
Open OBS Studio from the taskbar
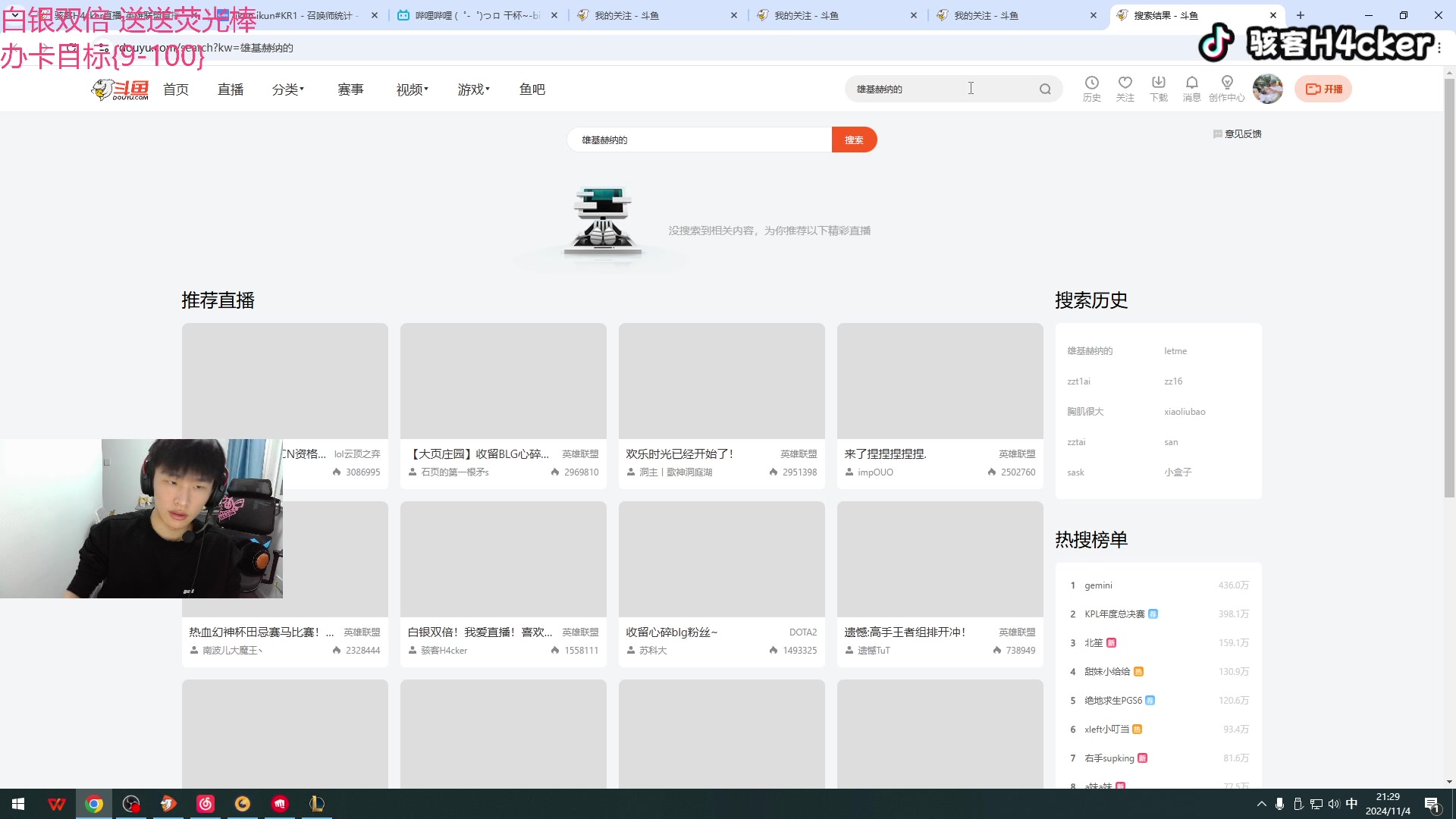click(x=131, y=804)
